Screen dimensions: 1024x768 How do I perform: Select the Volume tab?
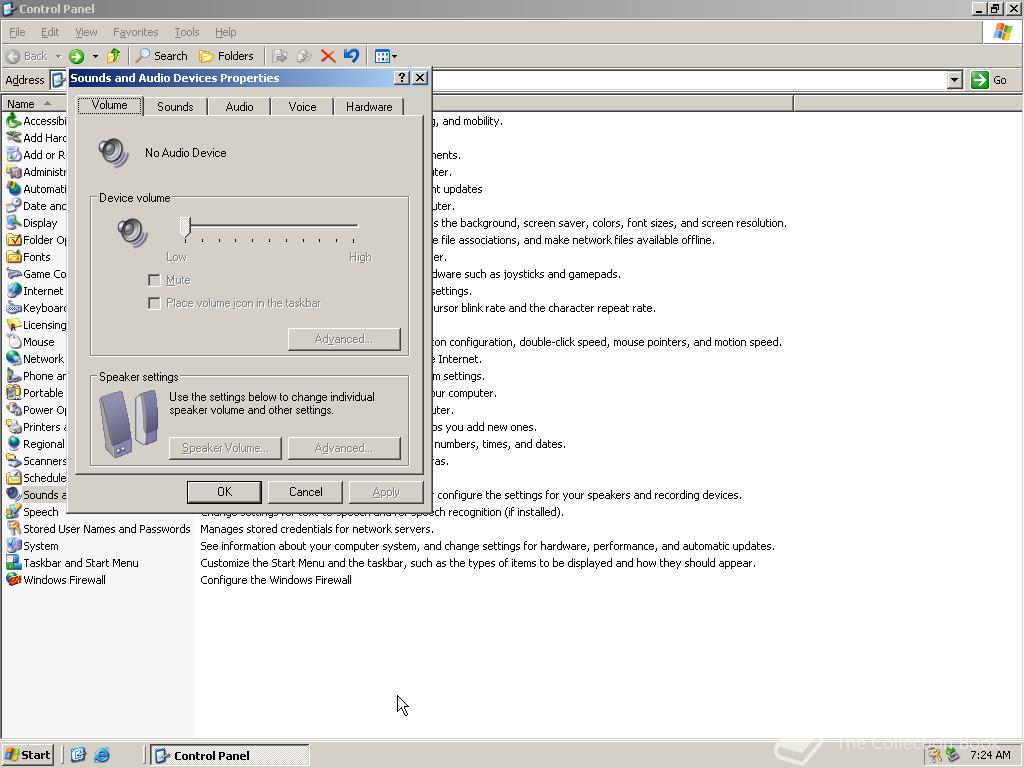click(x=109, y=105)
